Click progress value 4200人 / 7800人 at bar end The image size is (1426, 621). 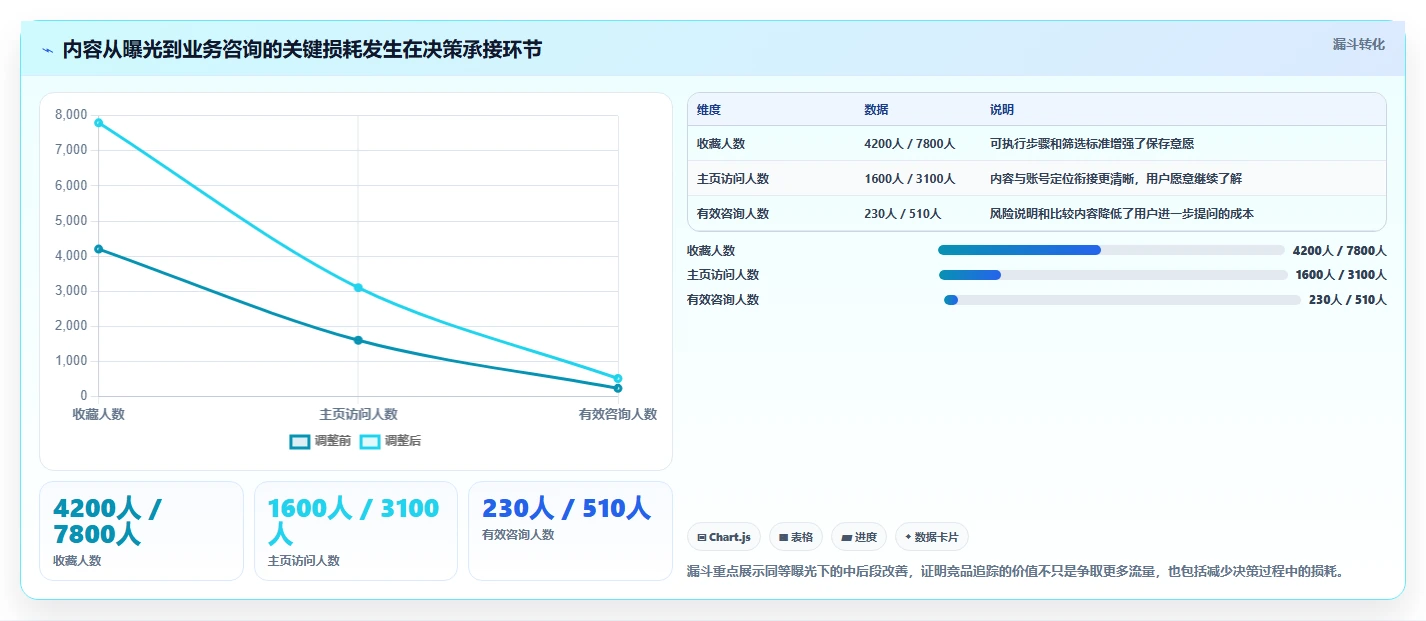pyautogui.click(x=1339, y=251)
